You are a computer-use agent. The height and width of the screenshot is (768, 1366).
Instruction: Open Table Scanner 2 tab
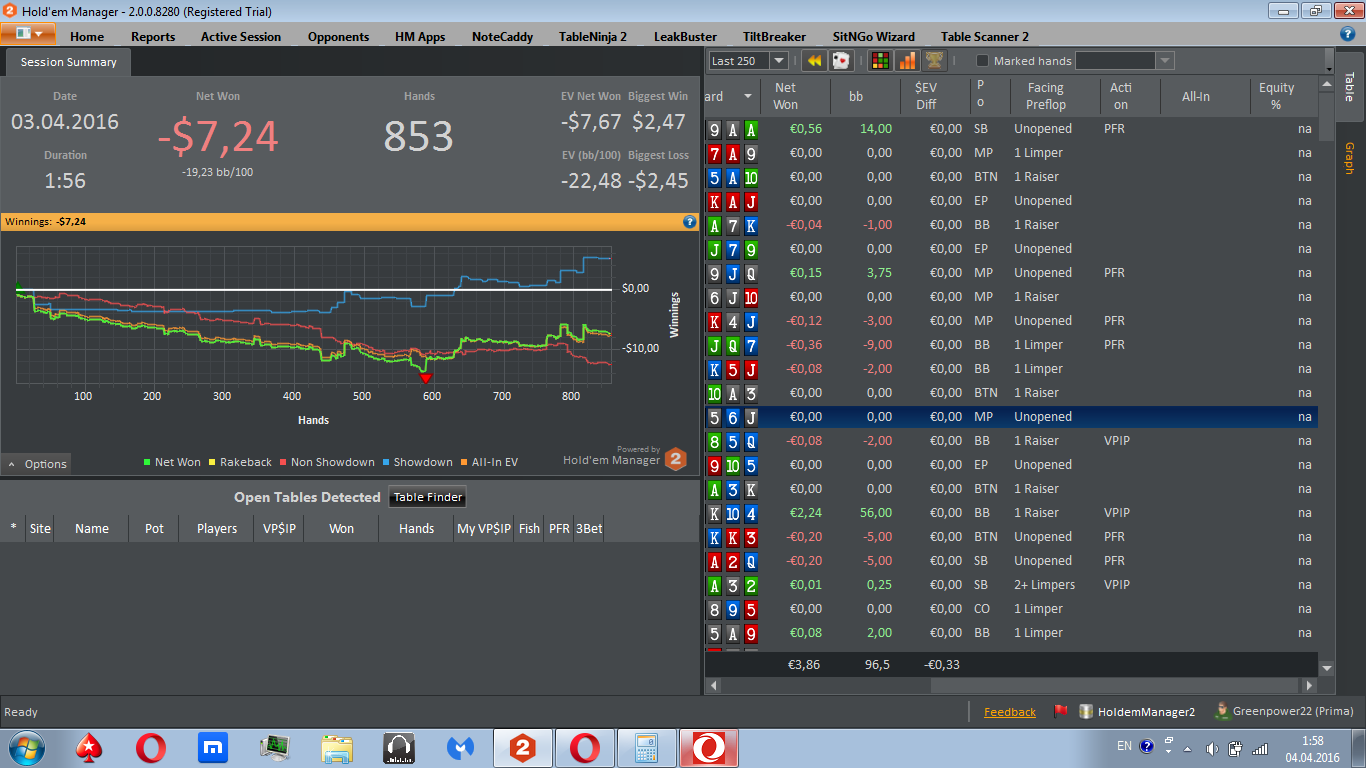coord(985,36)
